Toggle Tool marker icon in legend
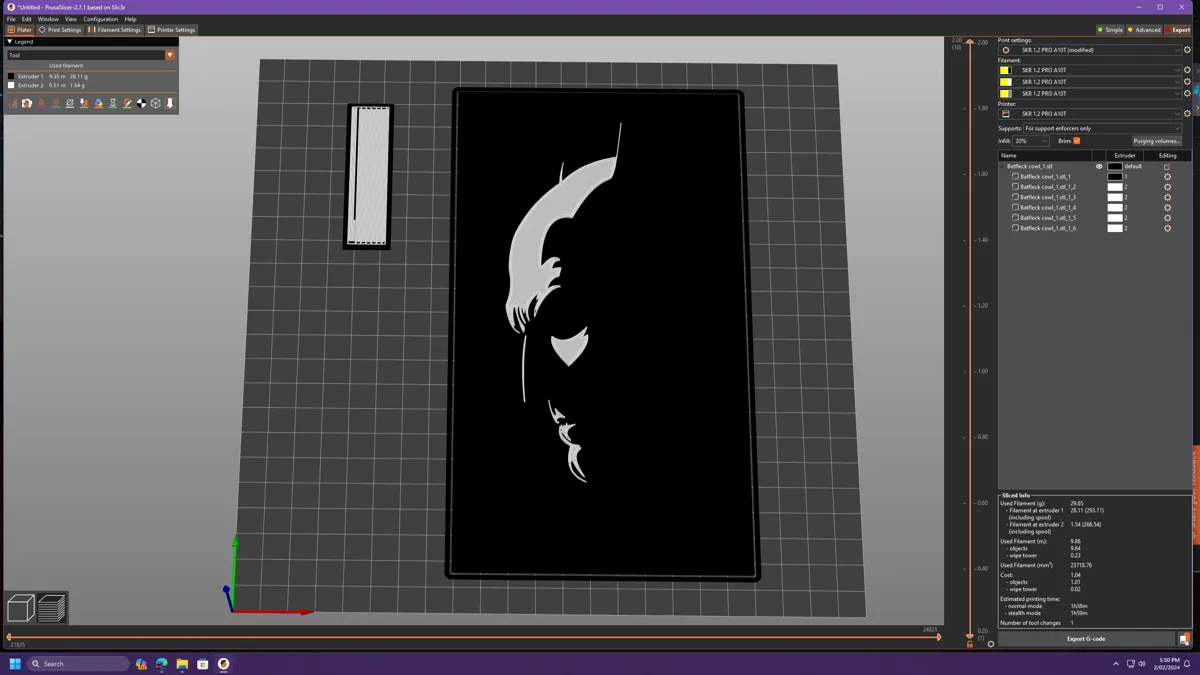 pyautogui.click(x=170, y=103)
